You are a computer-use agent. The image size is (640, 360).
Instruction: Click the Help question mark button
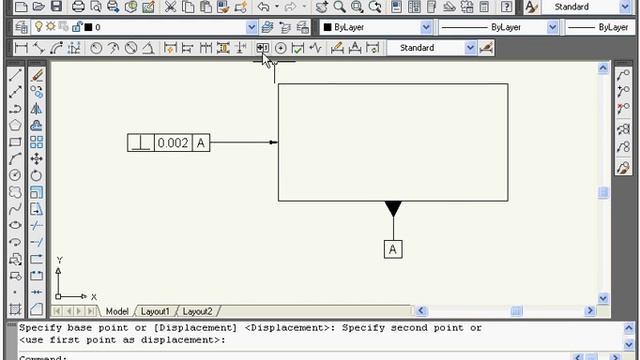tap(507, 7)
